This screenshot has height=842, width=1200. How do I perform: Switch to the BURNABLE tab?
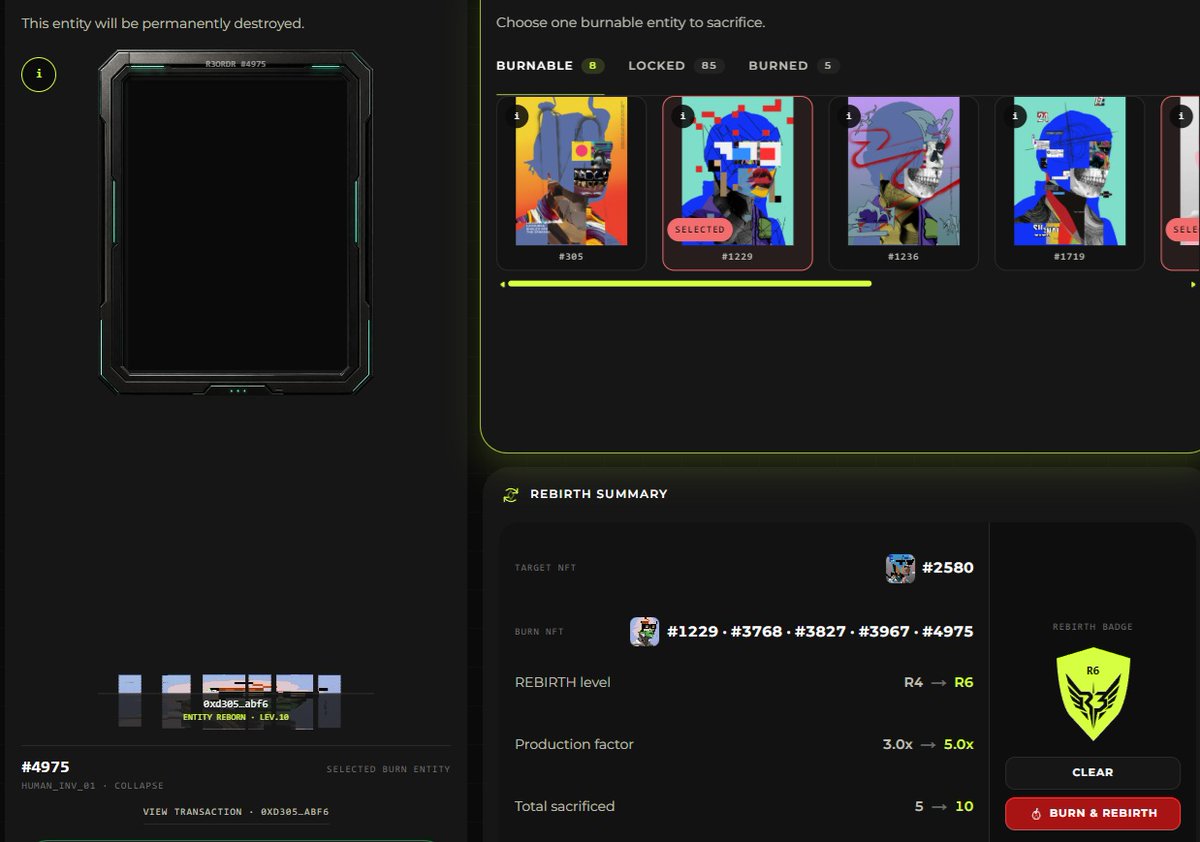[x=550, y=66]
